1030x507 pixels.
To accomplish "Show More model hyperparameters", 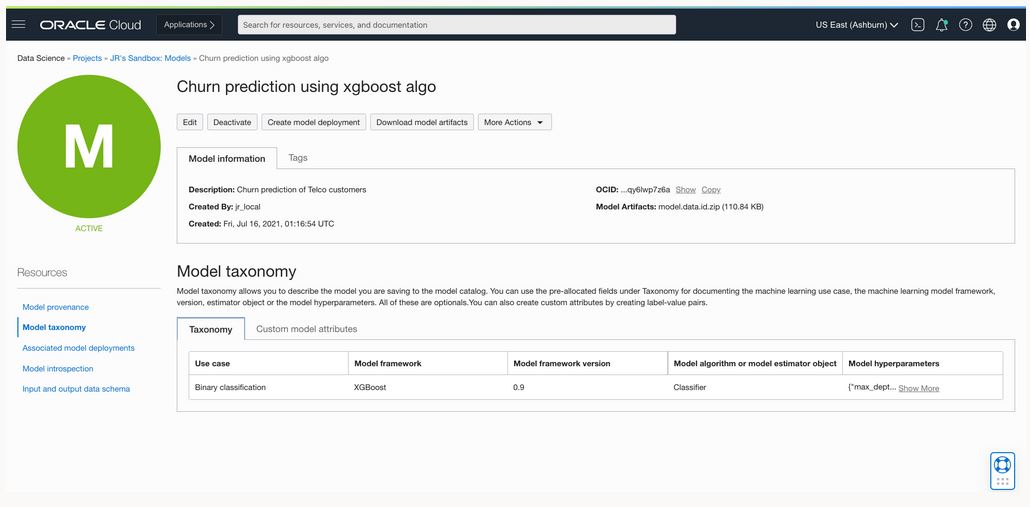I will 918,388.
